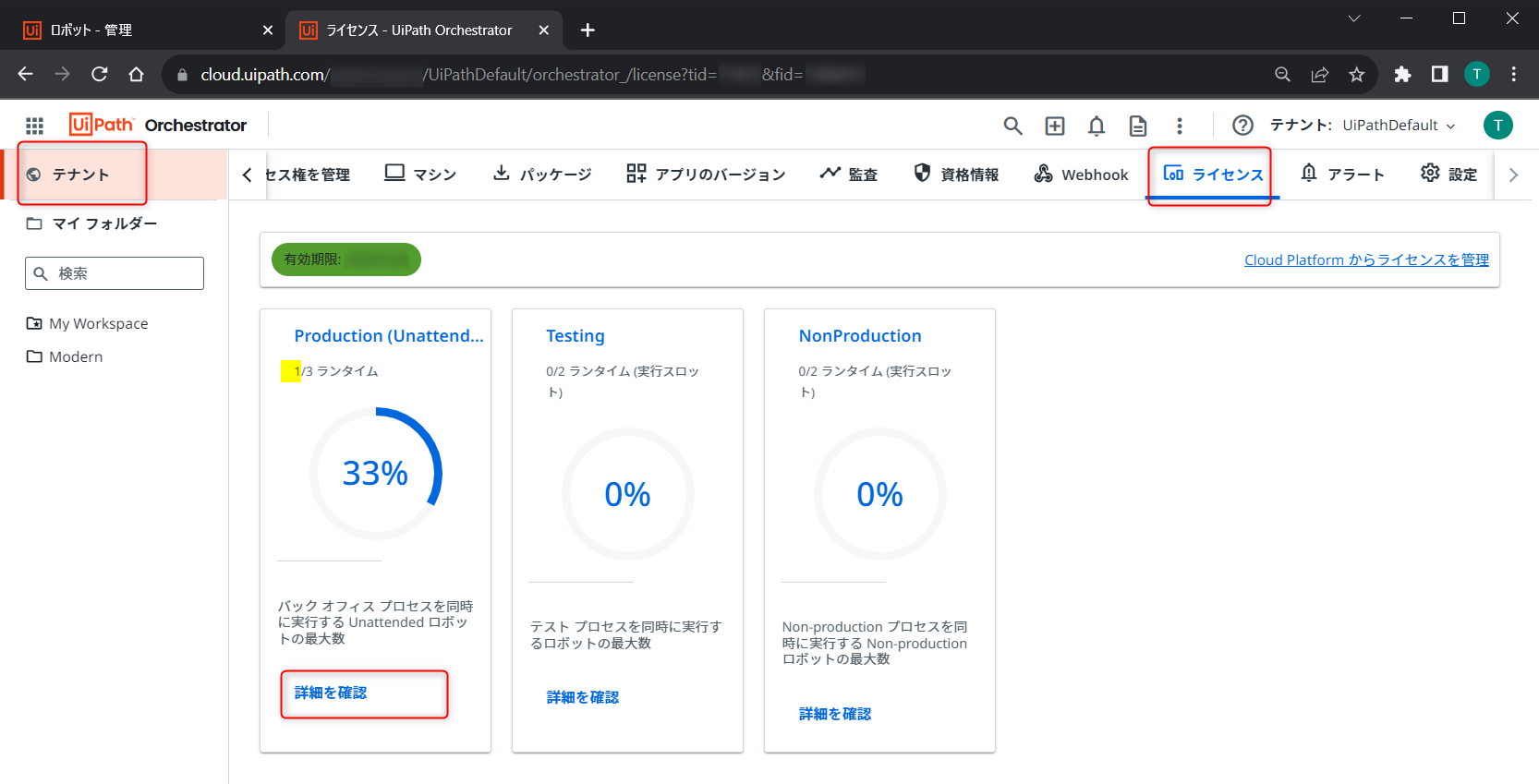Viewport: 1539px width, 784px height.
Task: Switch to the Webhook tab
Action: (x=1081, y=174)
